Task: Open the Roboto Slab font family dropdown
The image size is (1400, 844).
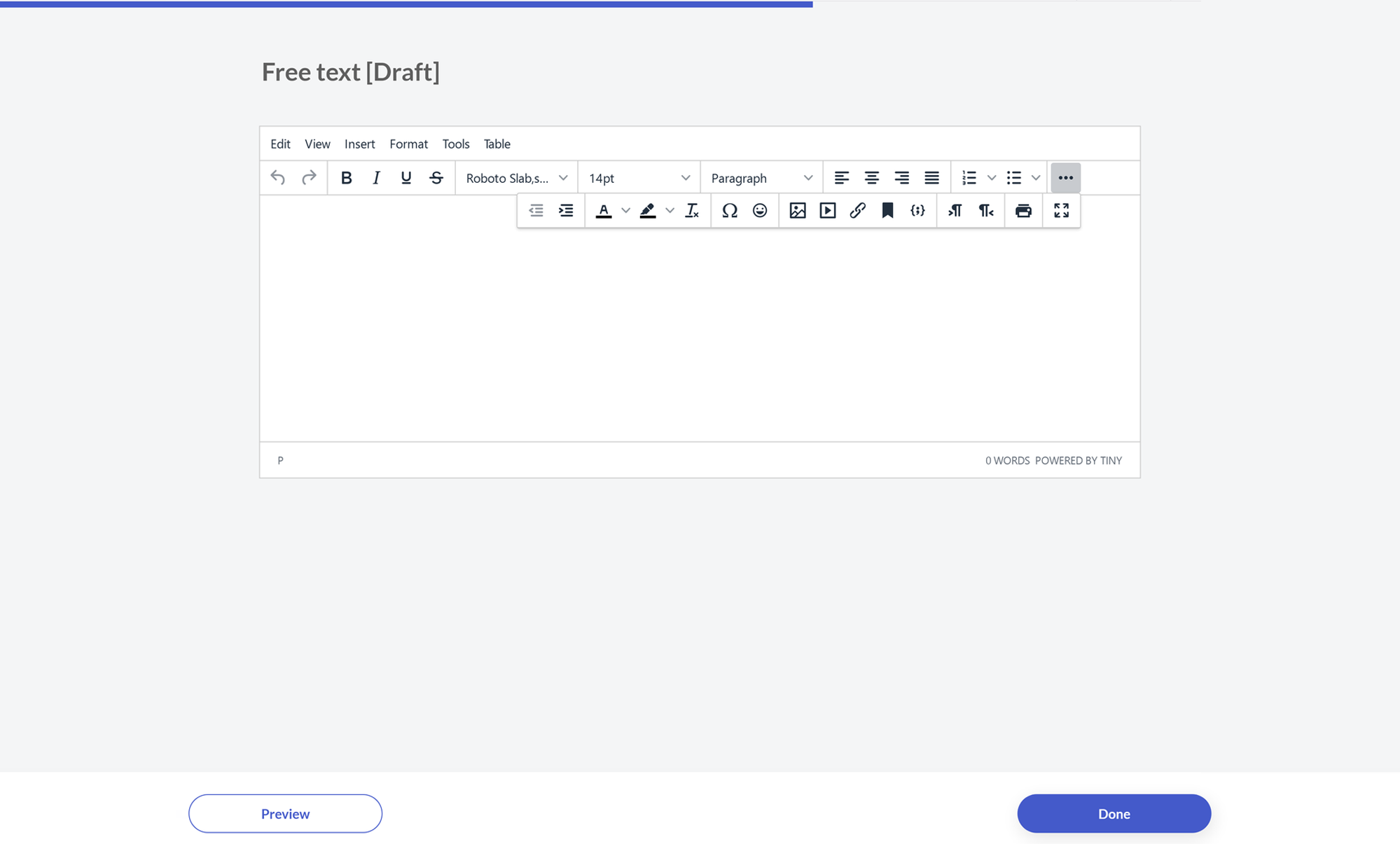Action: (516, 178)
